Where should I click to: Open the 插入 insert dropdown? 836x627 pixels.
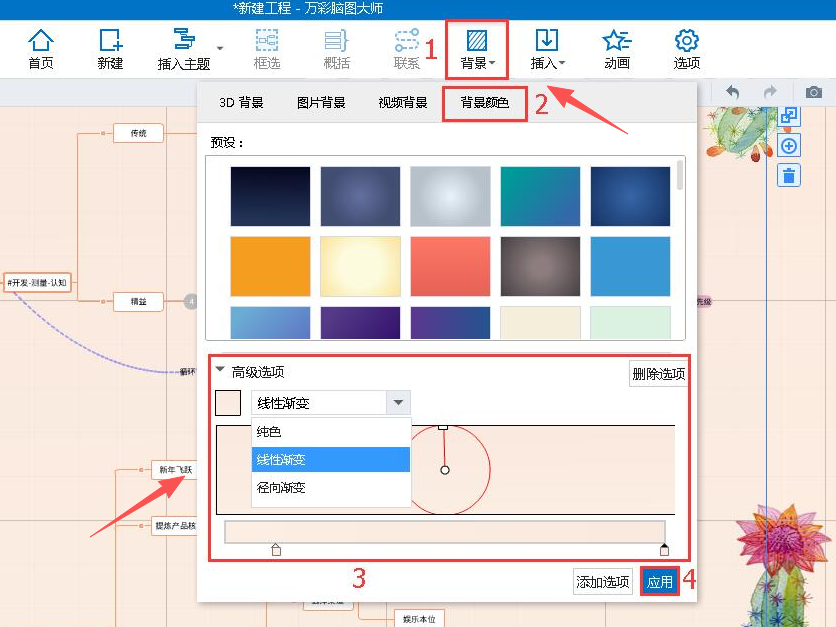(547, 49)
